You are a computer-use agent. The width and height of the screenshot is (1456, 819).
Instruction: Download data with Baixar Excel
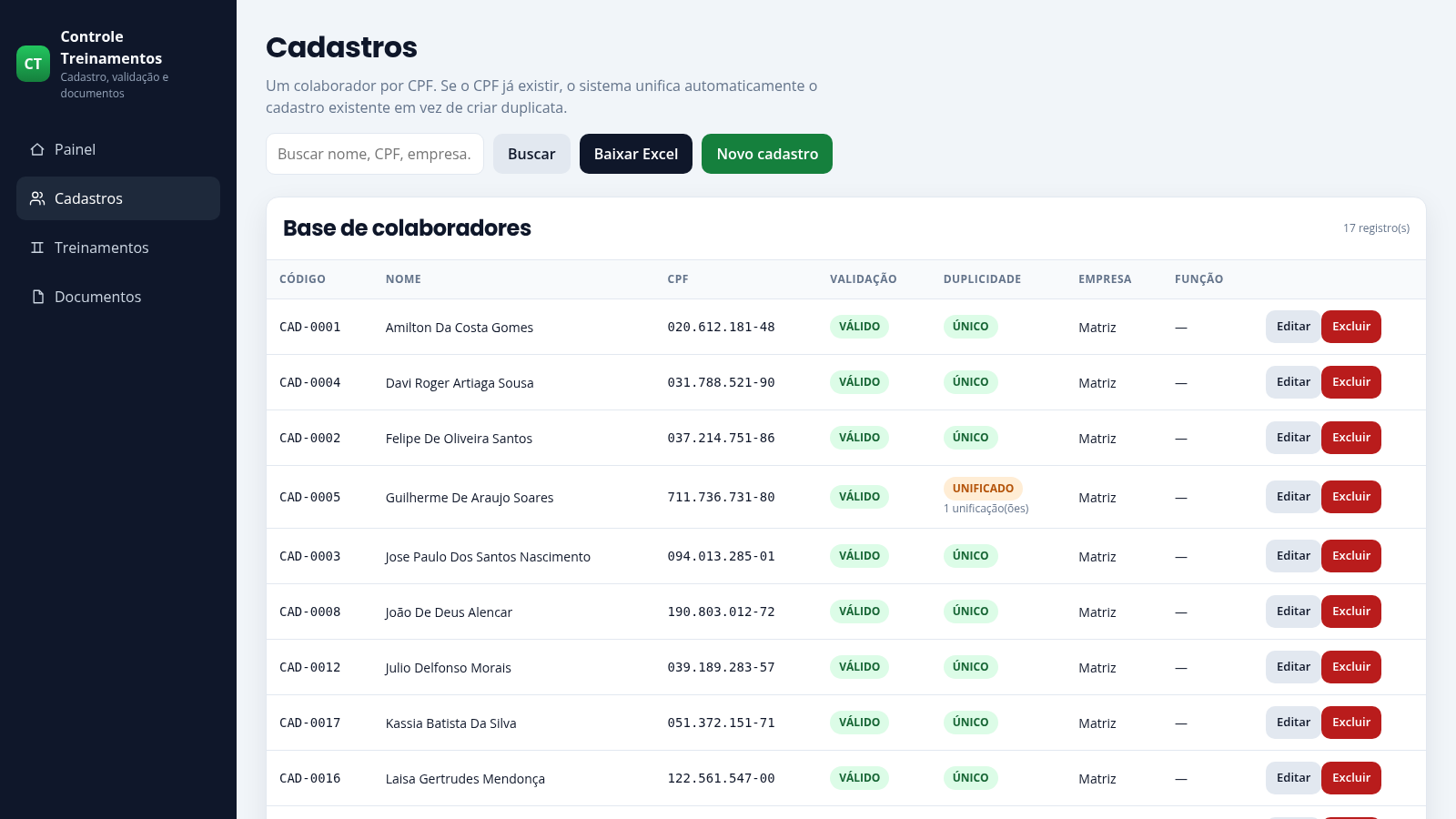[636, 154]
